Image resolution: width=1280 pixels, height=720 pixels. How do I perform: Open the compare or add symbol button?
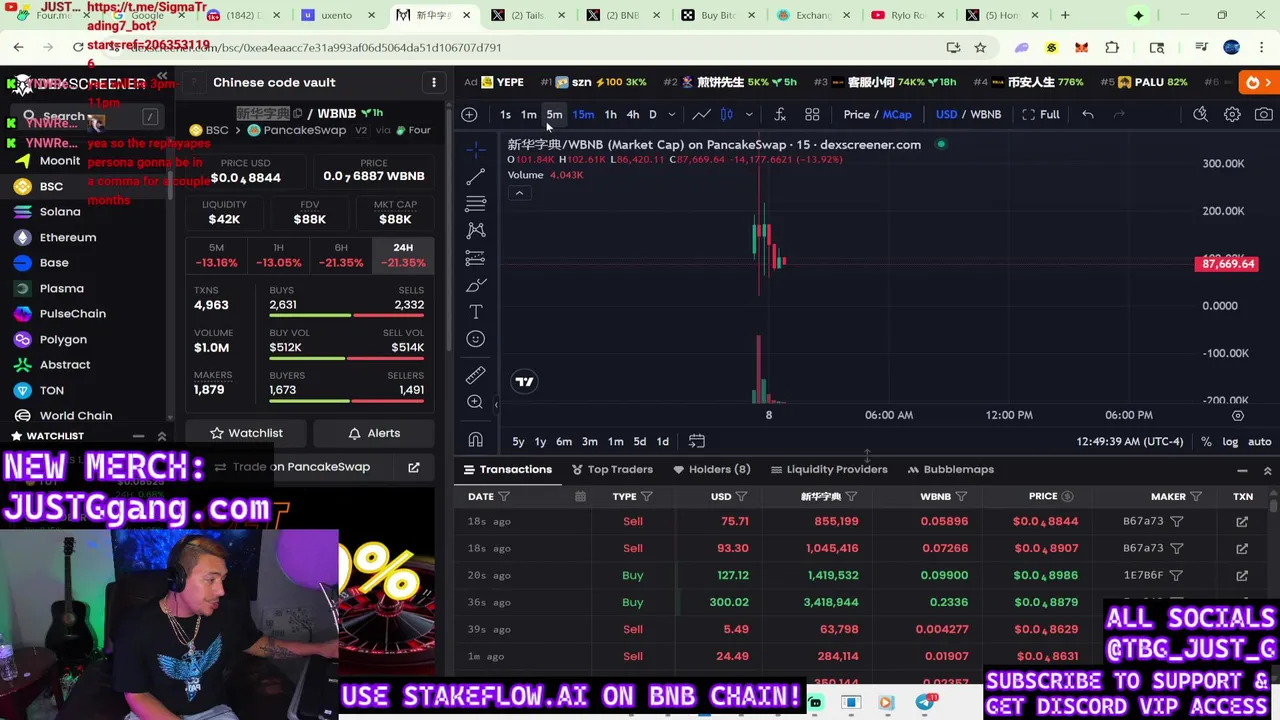tap(469, 114)
